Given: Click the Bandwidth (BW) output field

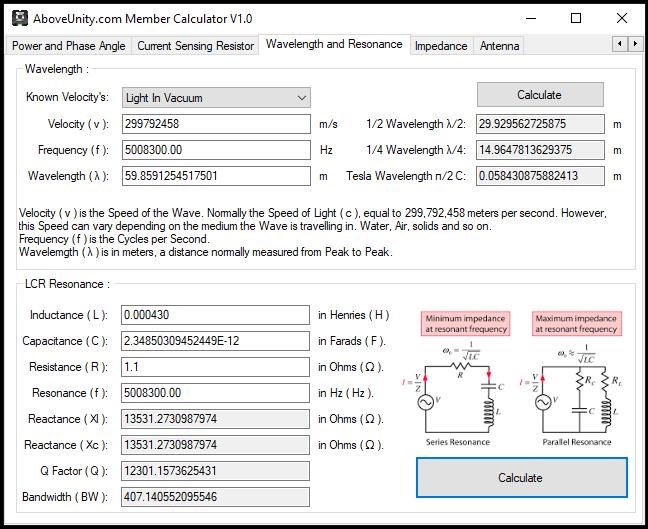Looking at the screenshot, I should [215, 497].
